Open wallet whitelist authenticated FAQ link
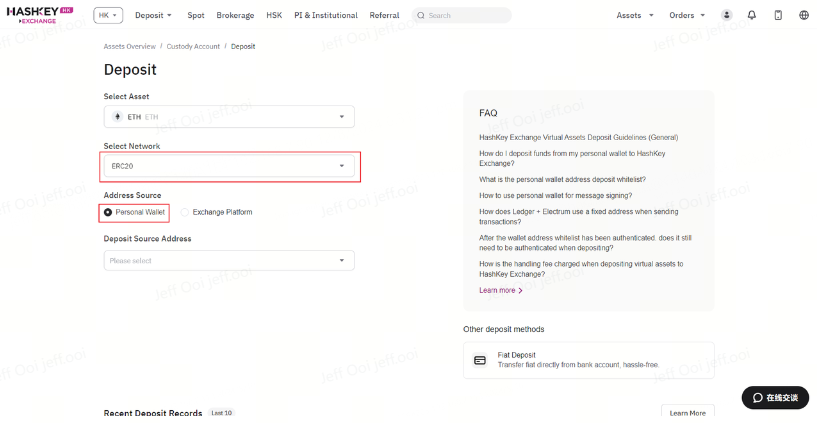Viewport: 817px width, 423px height. pos(585,243)
